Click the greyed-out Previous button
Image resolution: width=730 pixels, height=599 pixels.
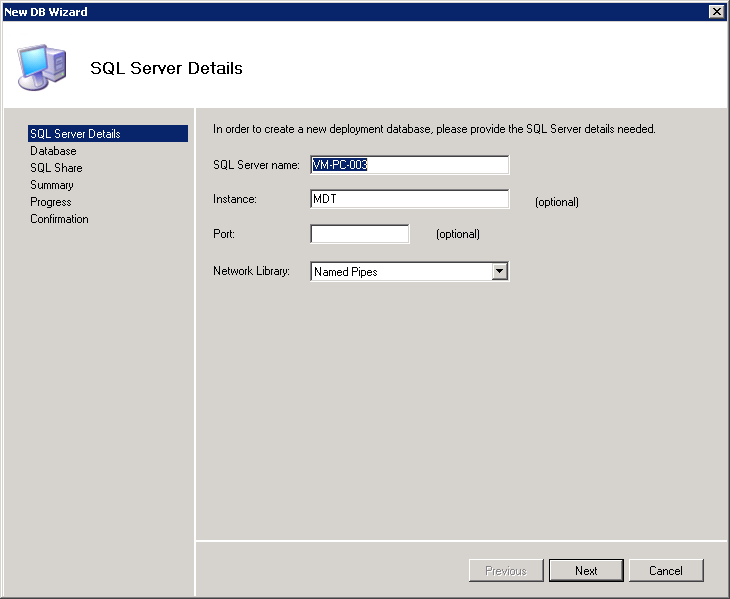506,571
